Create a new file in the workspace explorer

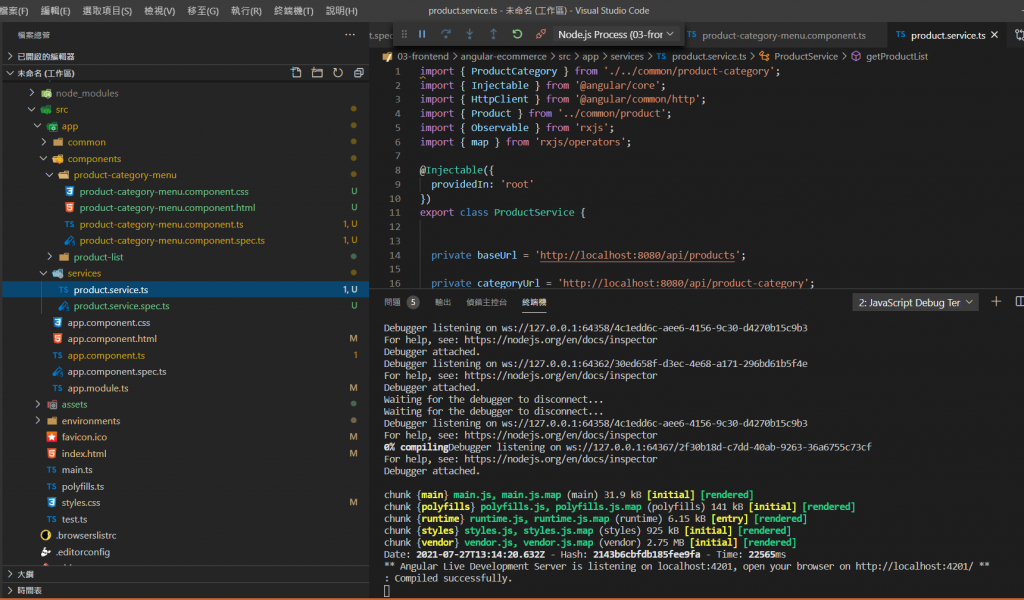point(296,73)
